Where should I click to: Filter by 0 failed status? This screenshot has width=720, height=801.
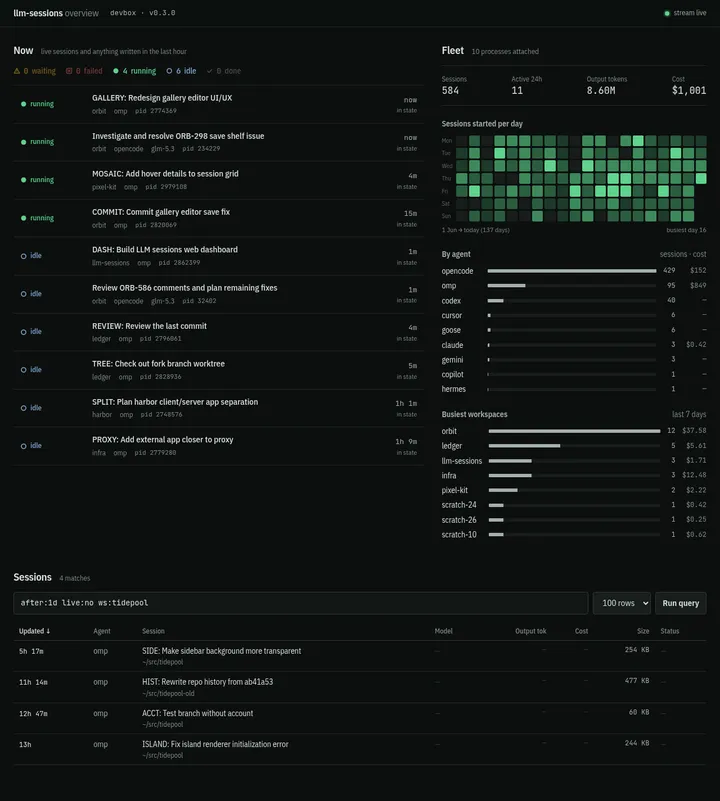pos(84,71)
